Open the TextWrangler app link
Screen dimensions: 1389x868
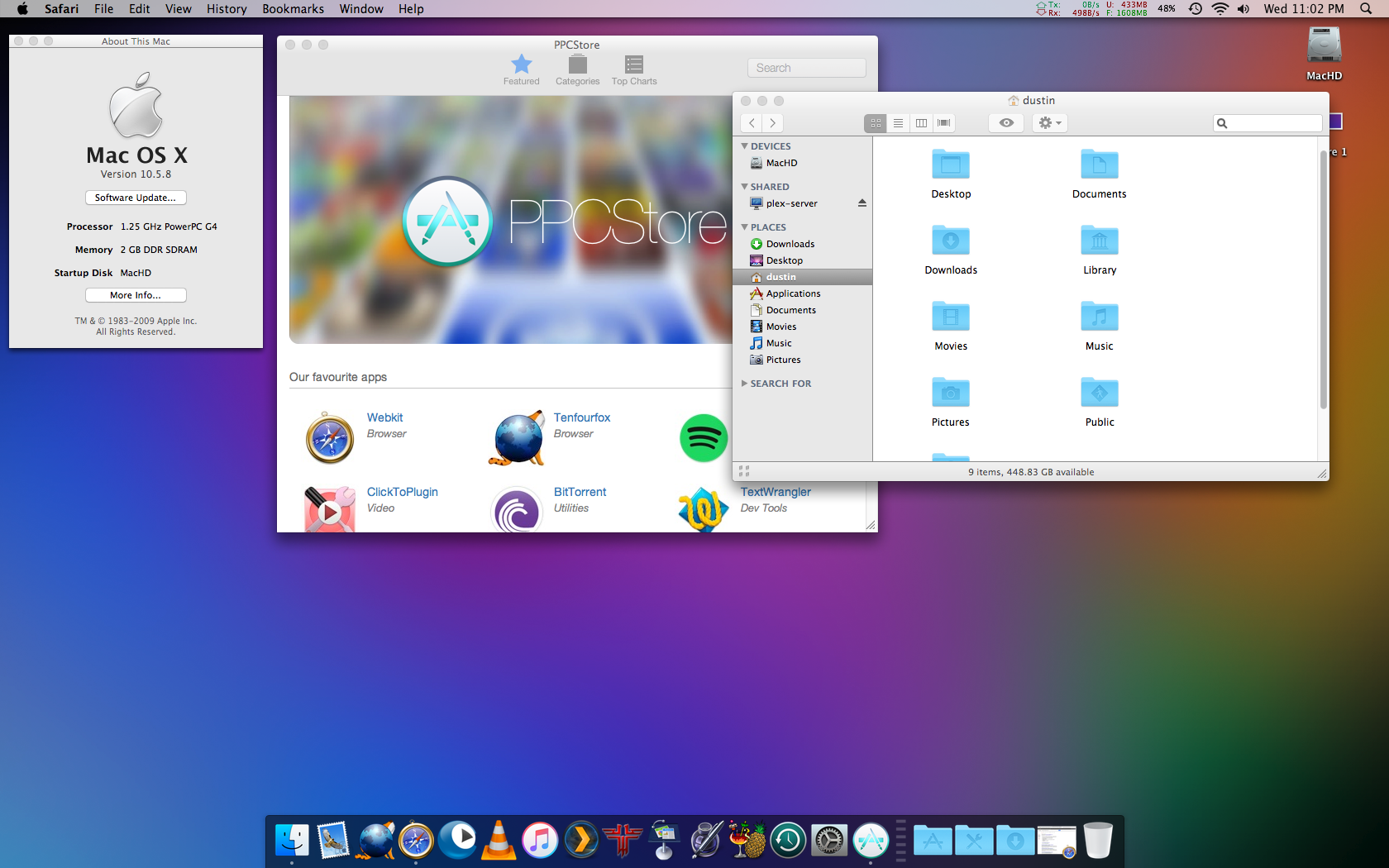pos(776,492)
